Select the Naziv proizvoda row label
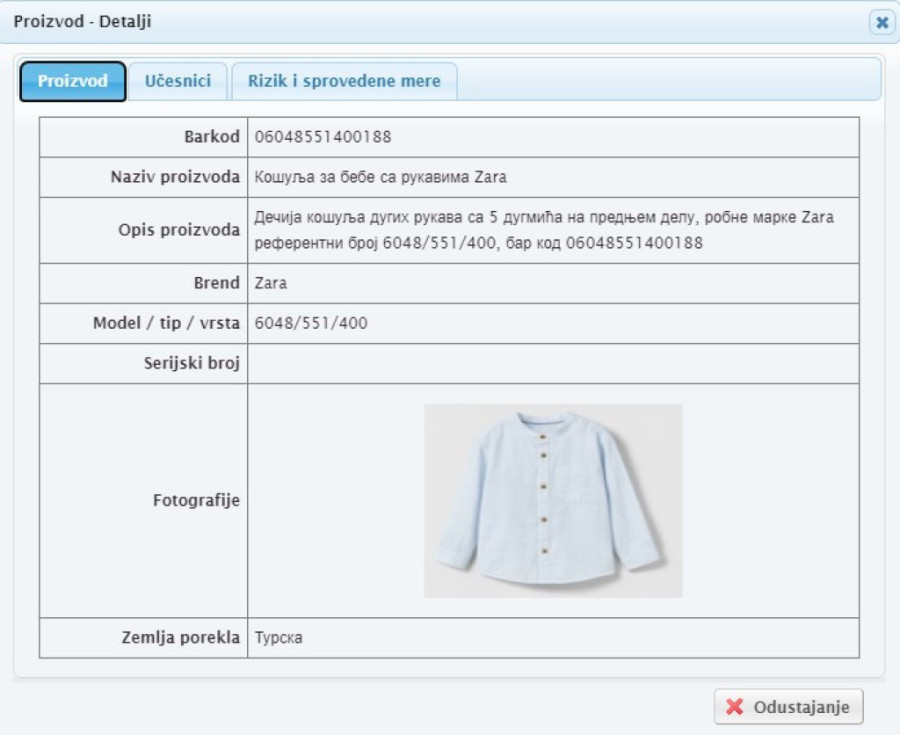 (x=175, y=177)
